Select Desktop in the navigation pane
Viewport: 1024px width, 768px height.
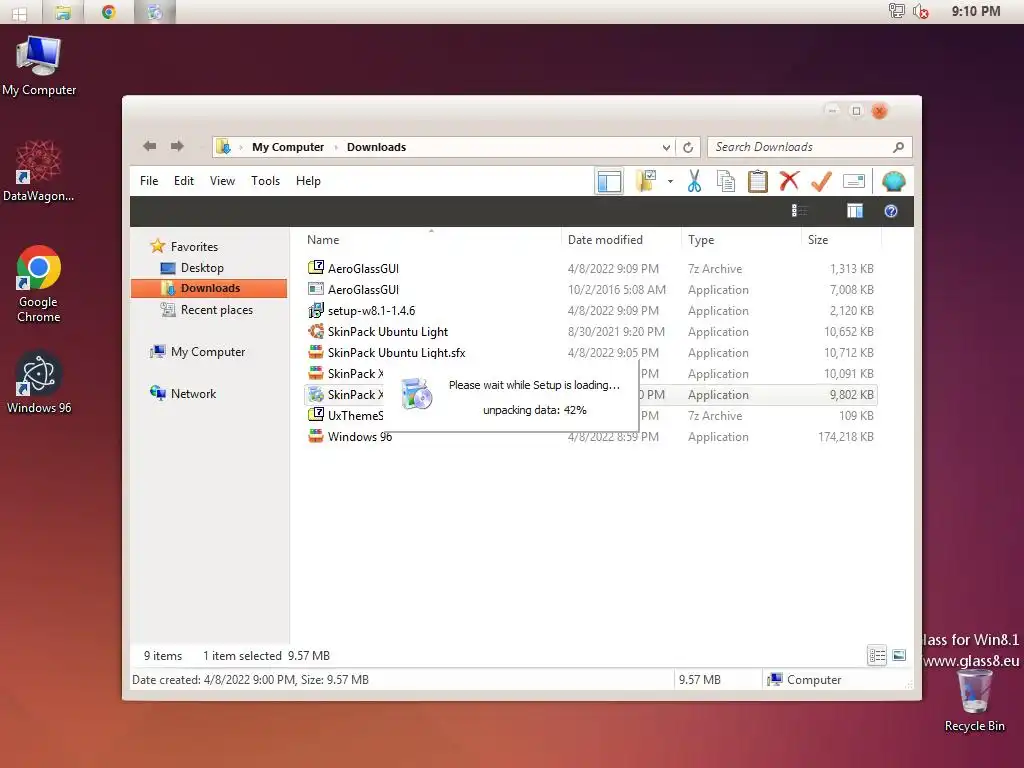pos(202,268)
